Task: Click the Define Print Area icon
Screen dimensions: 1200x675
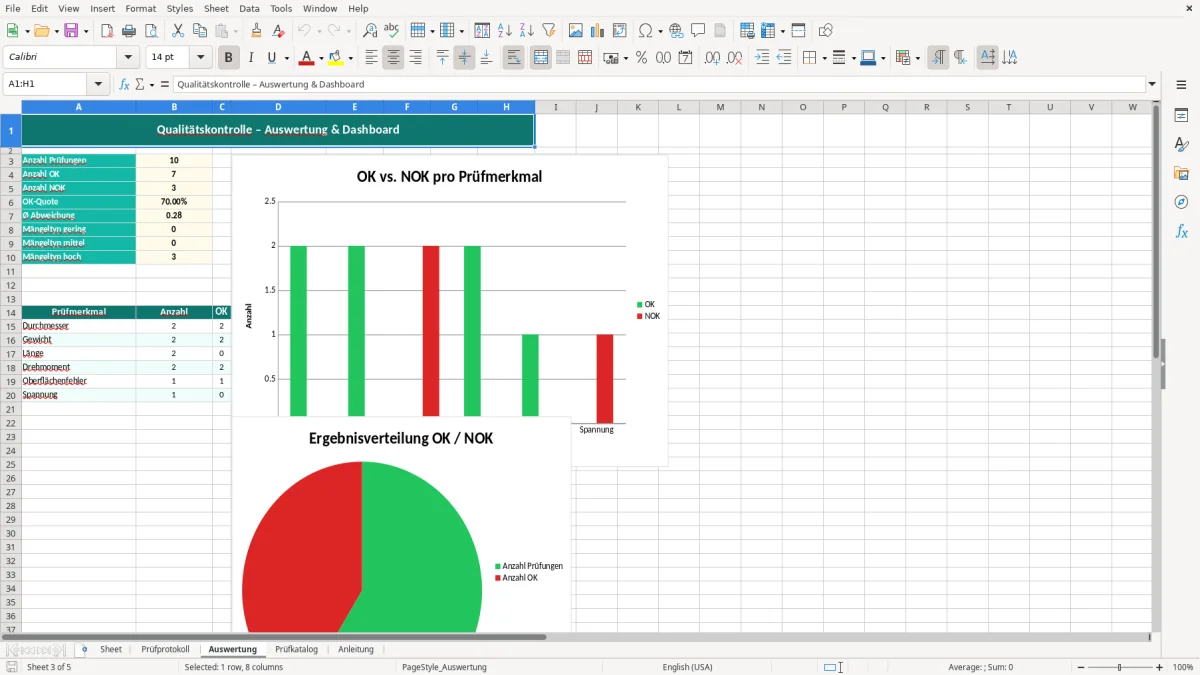Action: [747, 31]
